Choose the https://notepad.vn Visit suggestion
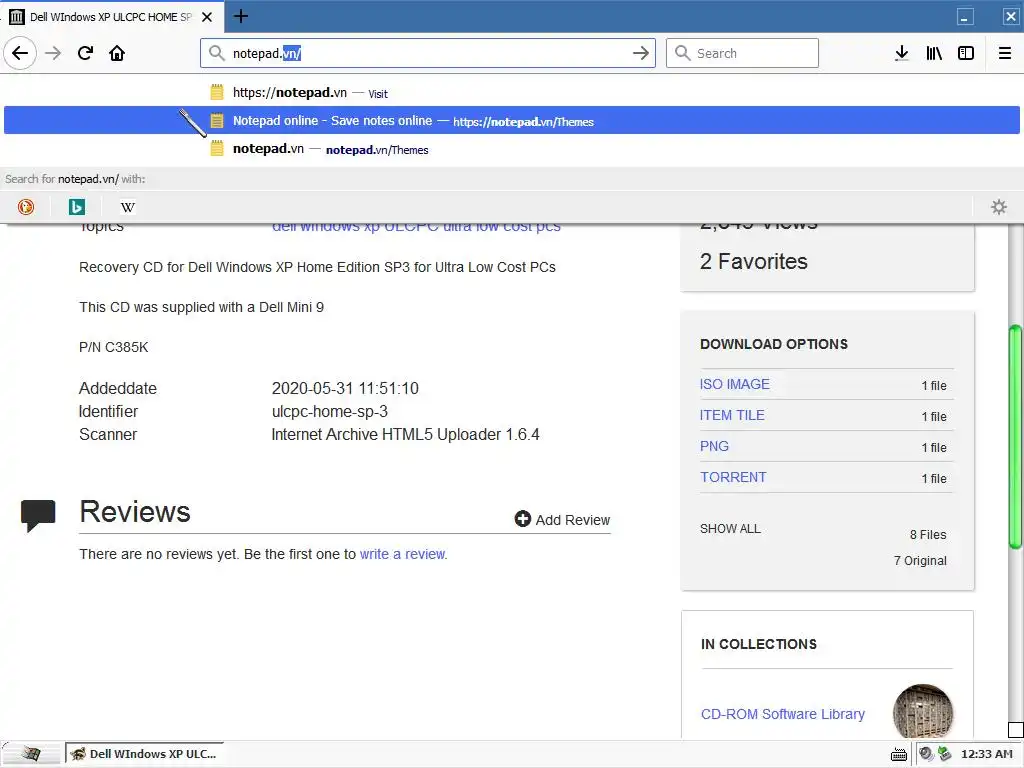This screenshot has width=1024, height=768. point(511,93)
